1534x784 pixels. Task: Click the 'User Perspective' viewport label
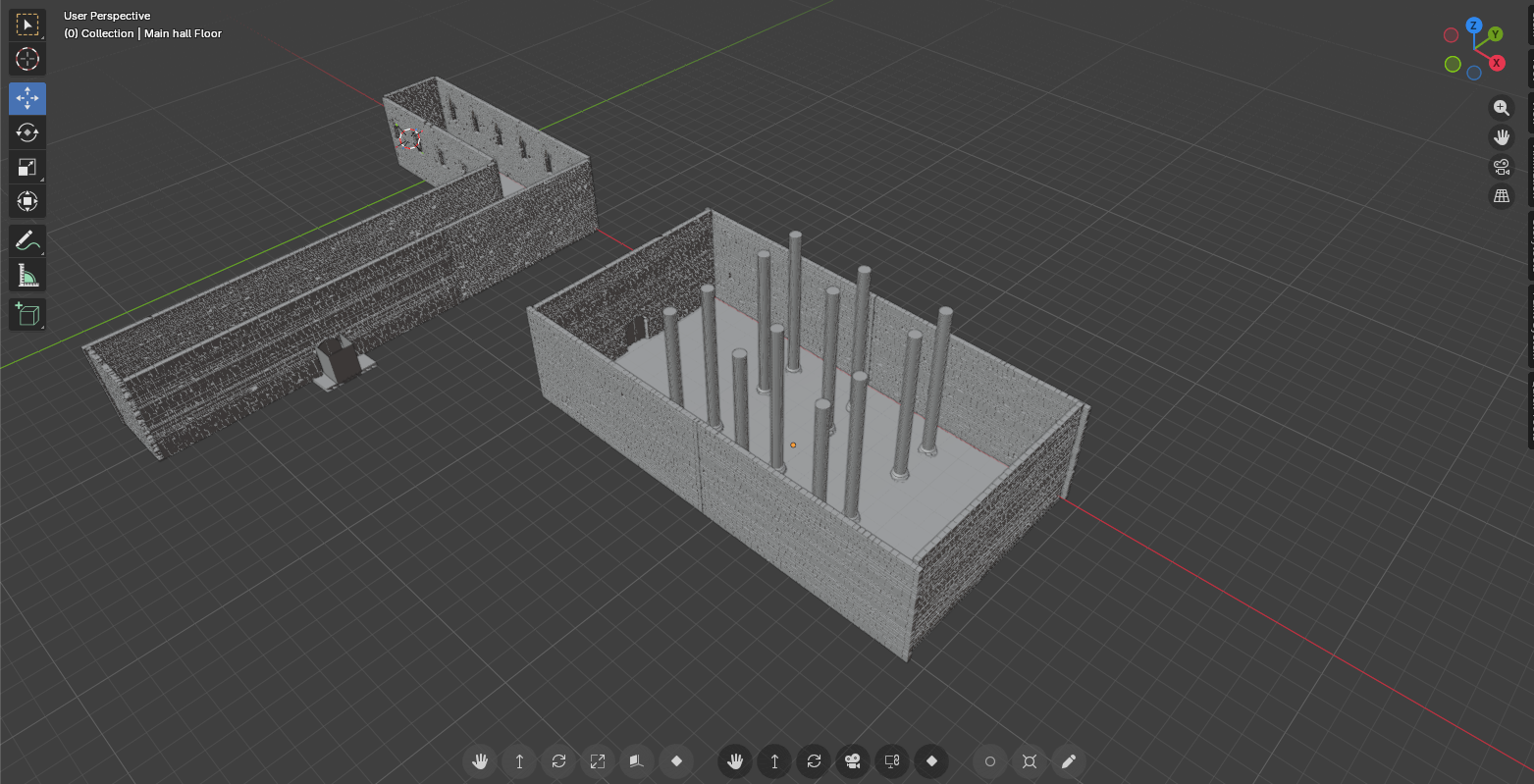click(x=107, y=16)
